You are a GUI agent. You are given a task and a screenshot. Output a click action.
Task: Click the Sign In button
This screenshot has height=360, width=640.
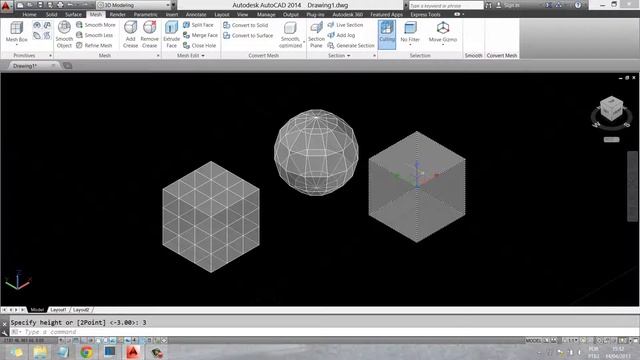[508, 5]
